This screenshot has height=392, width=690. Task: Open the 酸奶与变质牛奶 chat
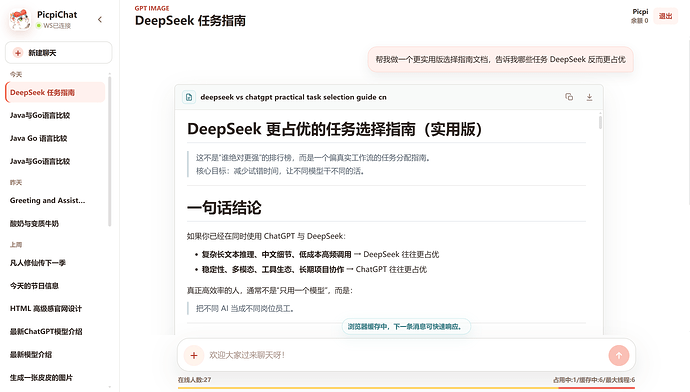55,223
